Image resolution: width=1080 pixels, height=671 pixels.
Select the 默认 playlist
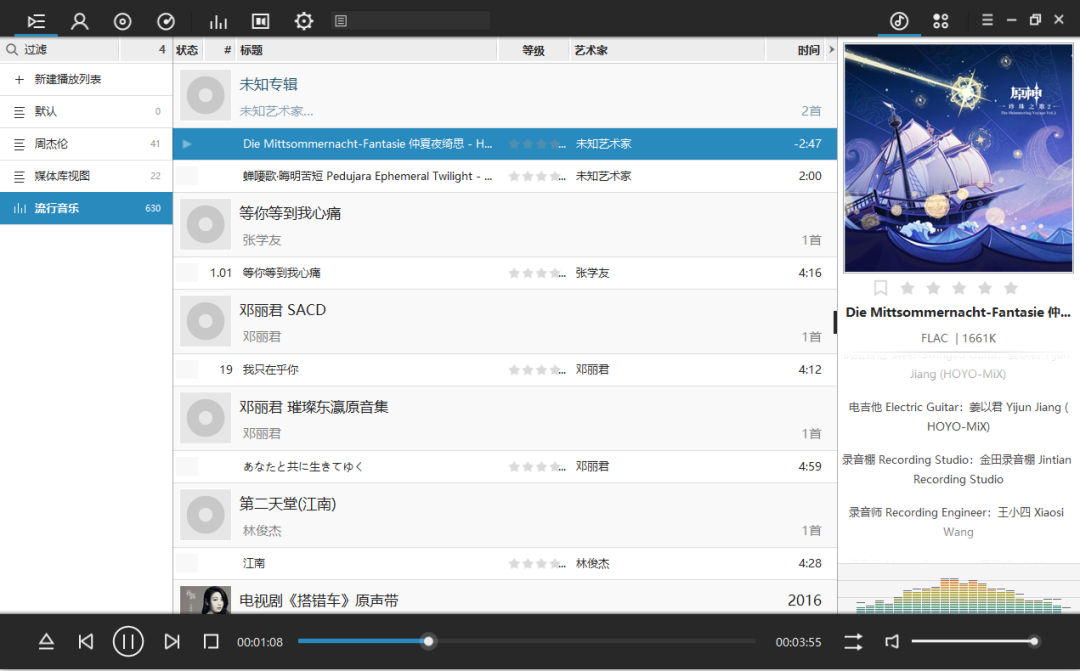coord(86,111)
